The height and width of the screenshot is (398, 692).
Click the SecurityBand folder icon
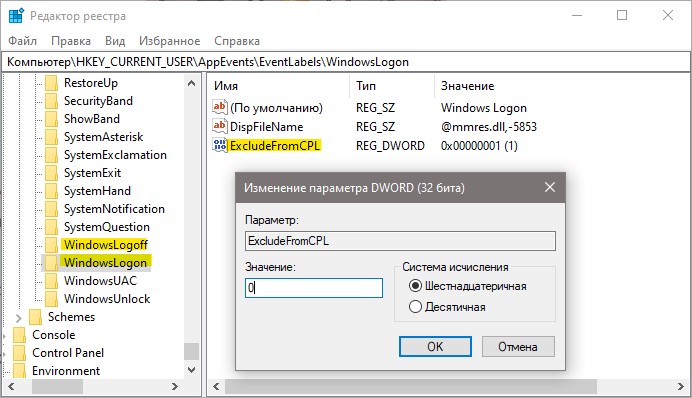[x=51, y=101]
